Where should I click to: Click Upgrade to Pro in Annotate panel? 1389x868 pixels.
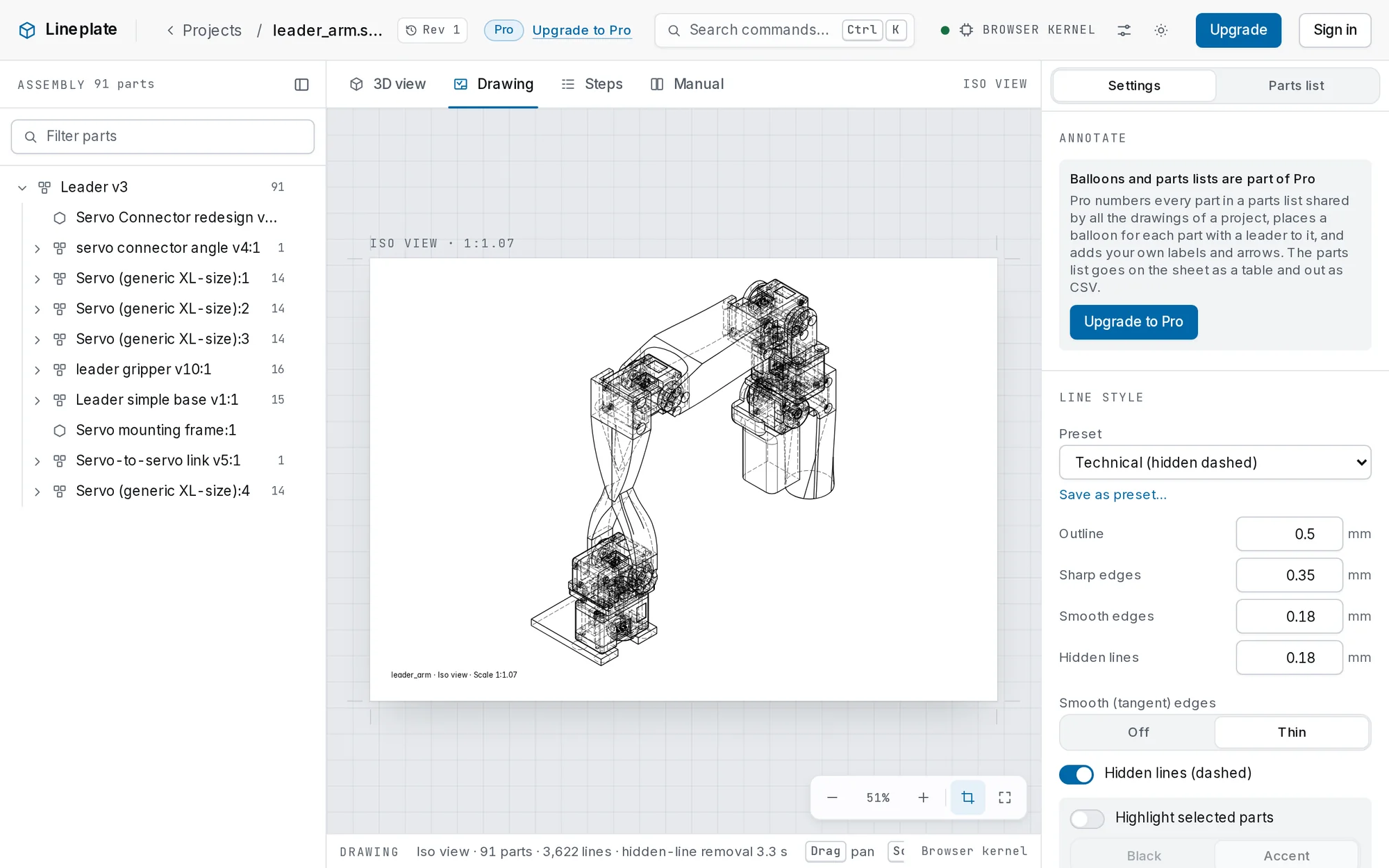coord(1133,322)
